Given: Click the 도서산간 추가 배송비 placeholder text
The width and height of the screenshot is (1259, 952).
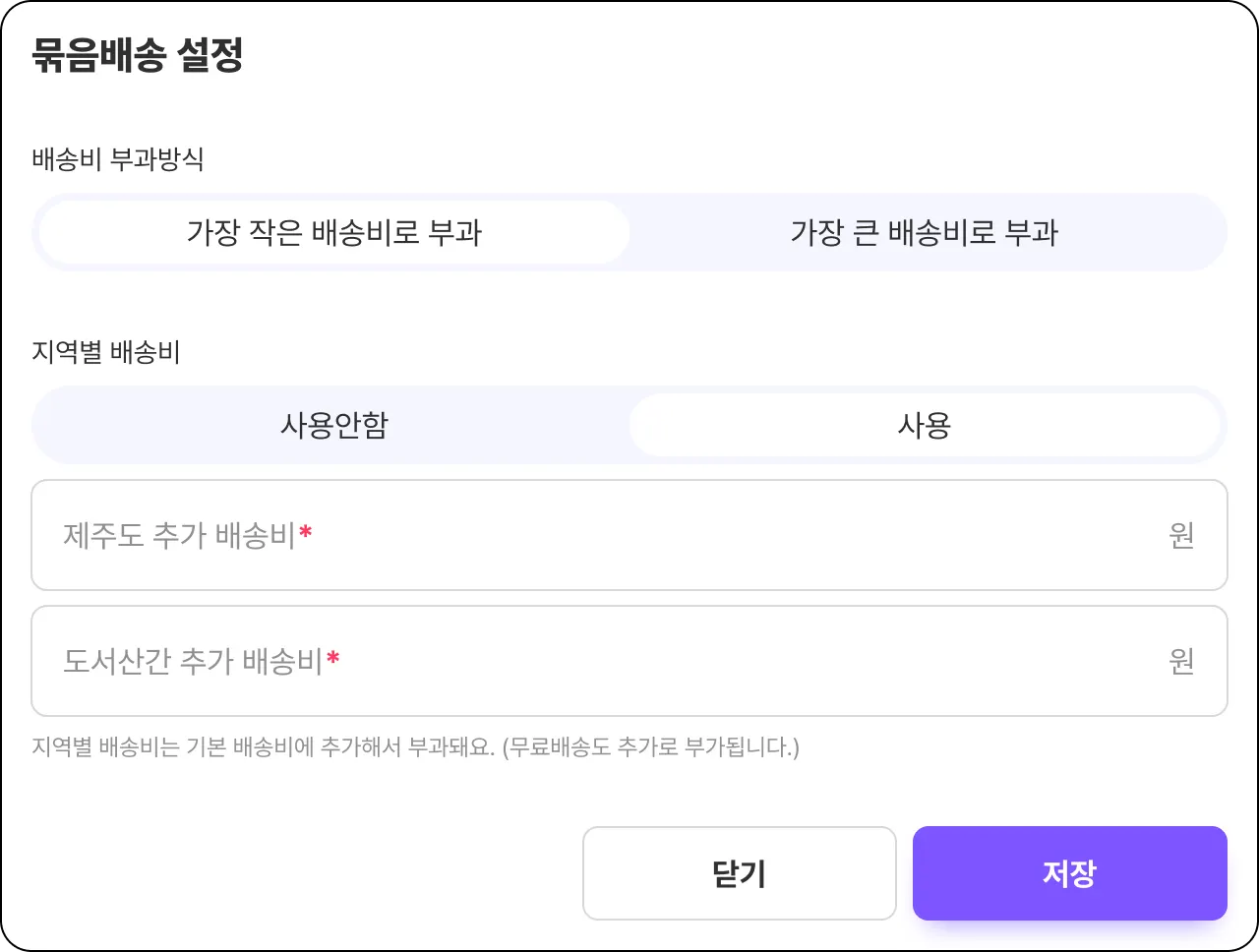Looking at the screenshot, I should coord(193,661).
